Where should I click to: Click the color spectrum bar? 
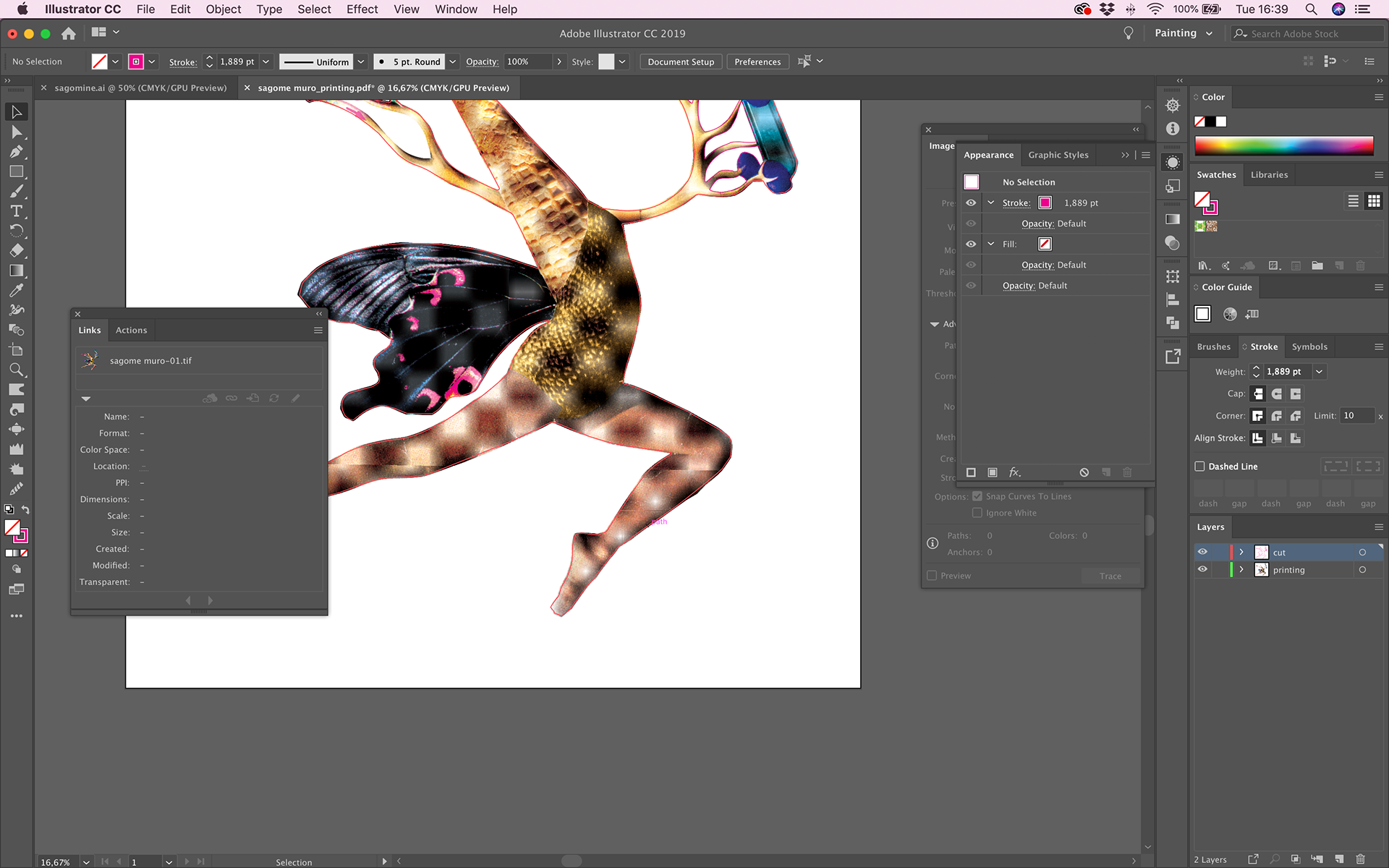pos(1283,145)
